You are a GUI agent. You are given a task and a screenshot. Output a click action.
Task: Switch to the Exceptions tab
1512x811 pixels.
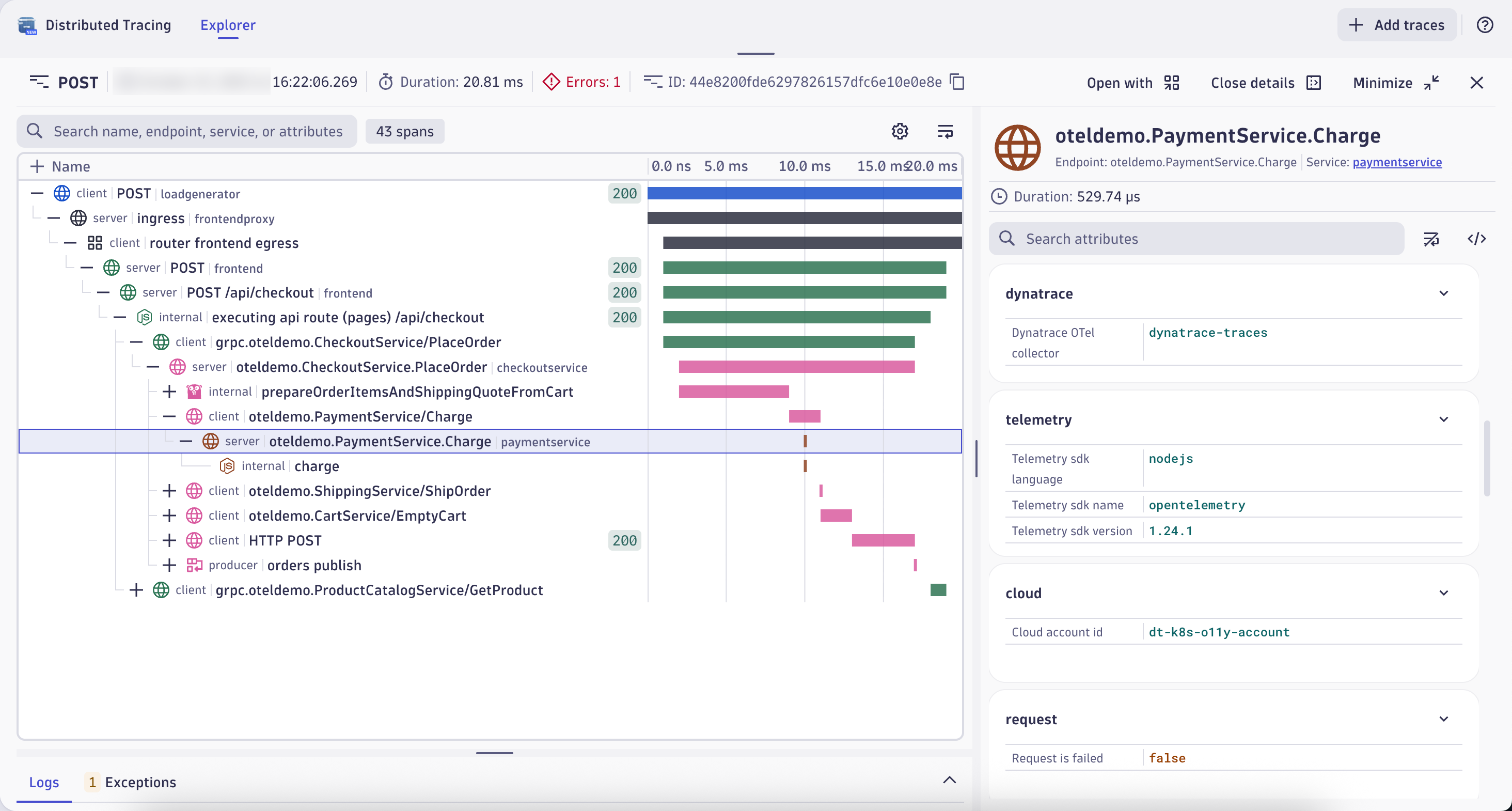click(141, 782)
